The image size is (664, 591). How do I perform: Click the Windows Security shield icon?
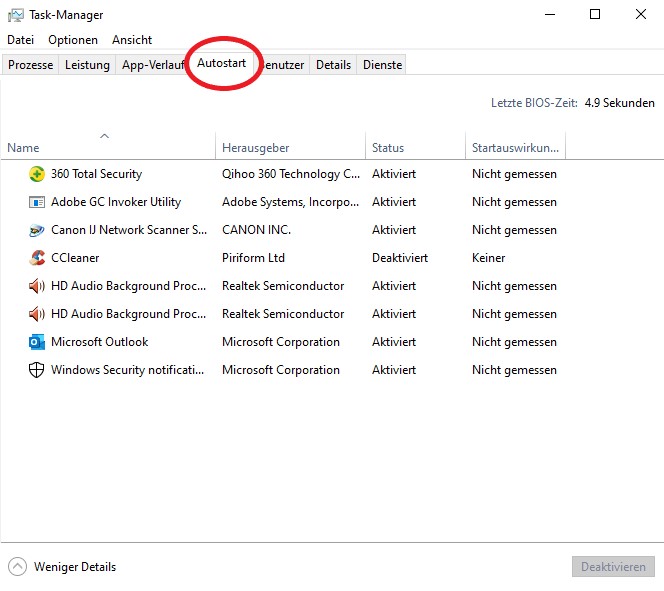[x=36, y=370]
